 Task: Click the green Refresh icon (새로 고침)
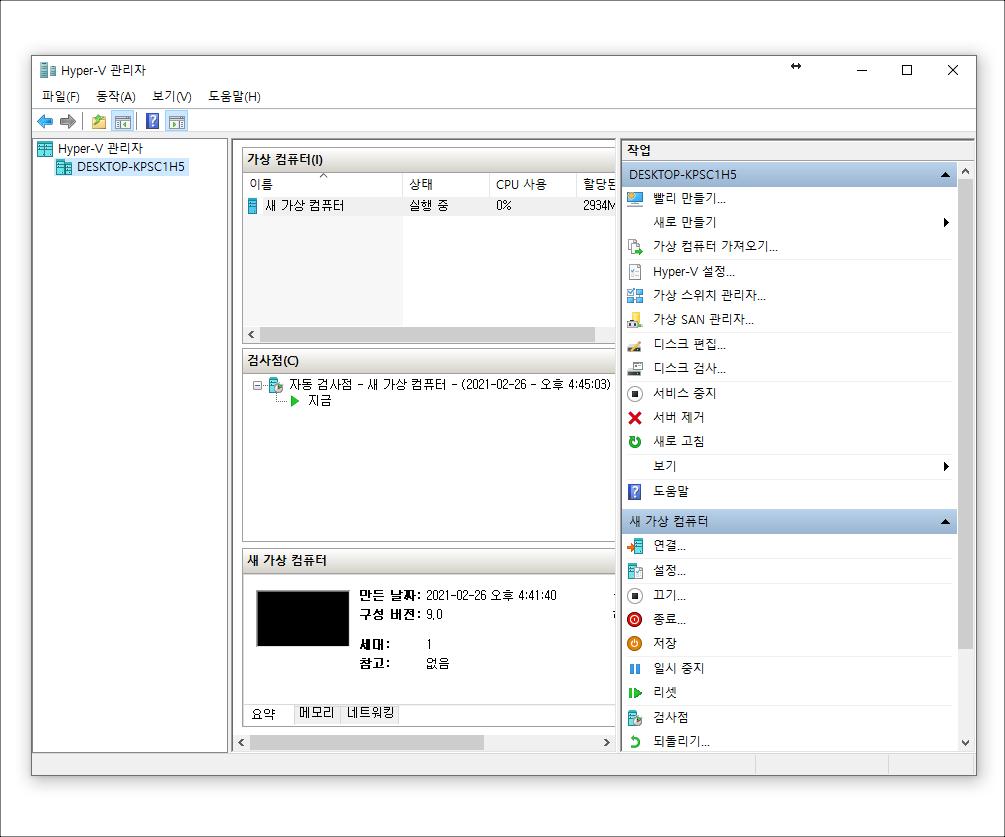[635, 442]
